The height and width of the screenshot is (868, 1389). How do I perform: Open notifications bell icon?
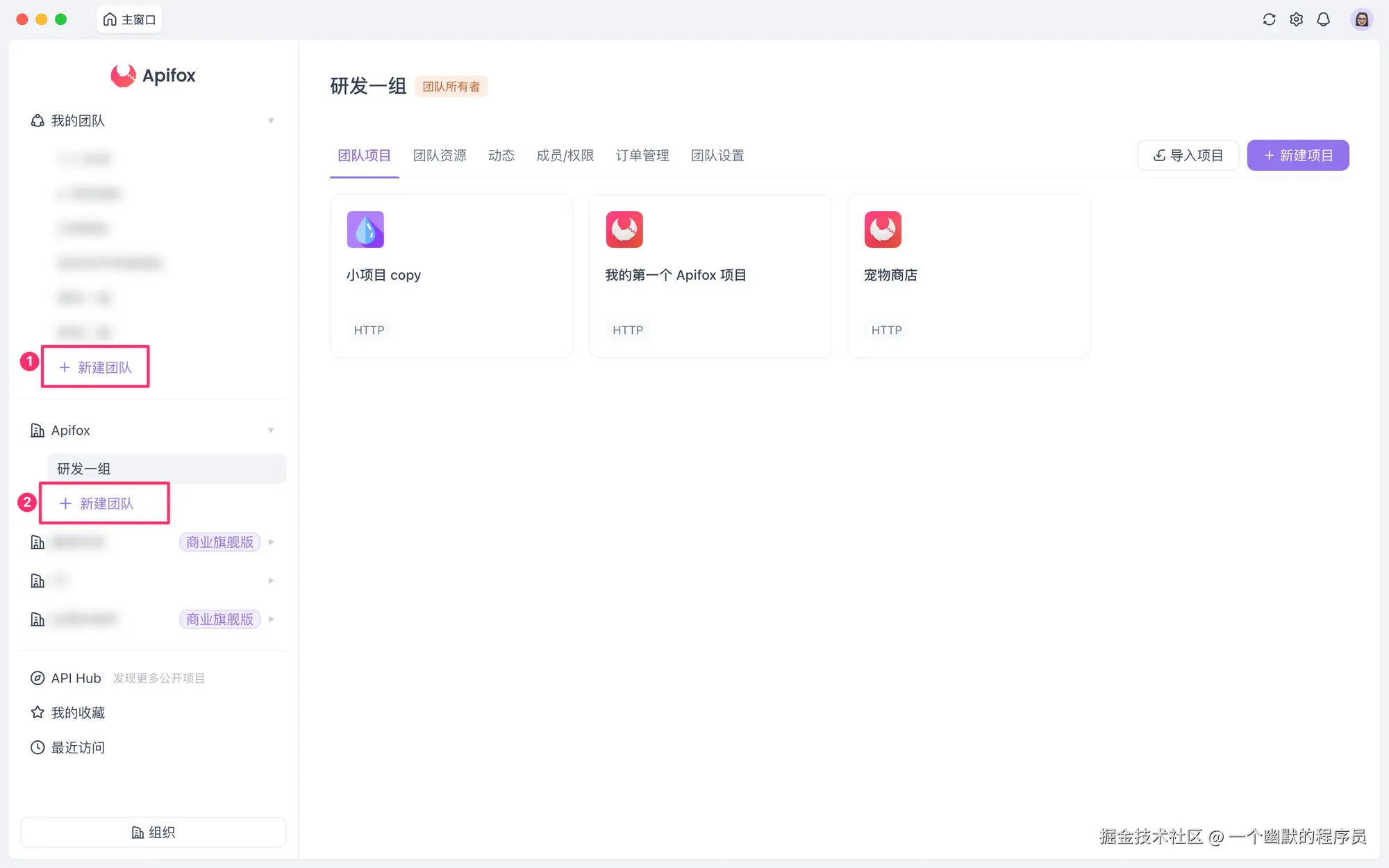tap(1323, 19)
